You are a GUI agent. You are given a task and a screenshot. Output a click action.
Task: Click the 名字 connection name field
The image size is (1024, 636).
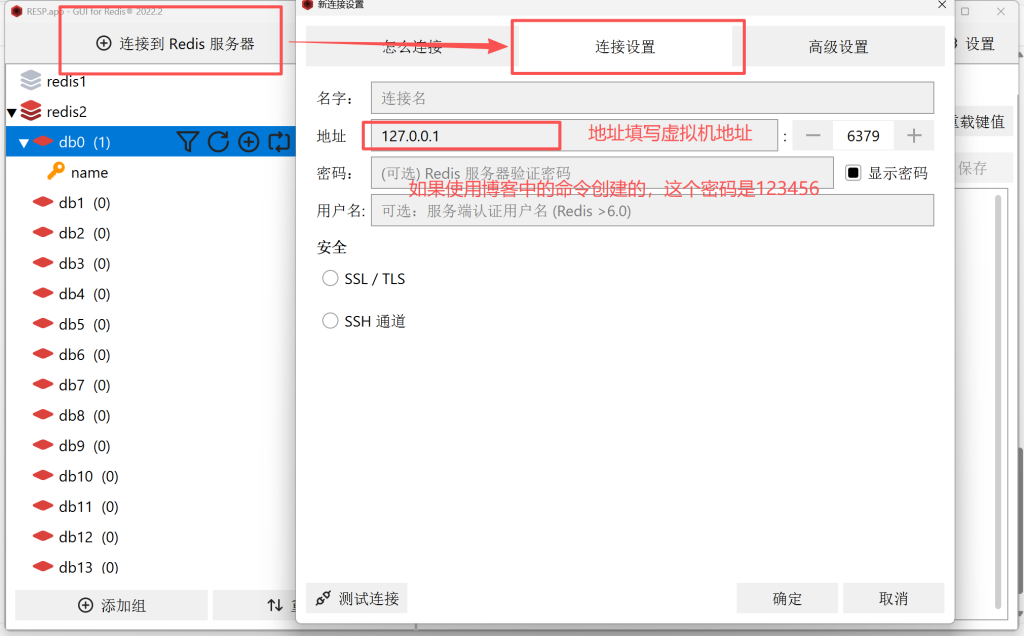click(x=651, y=98)
